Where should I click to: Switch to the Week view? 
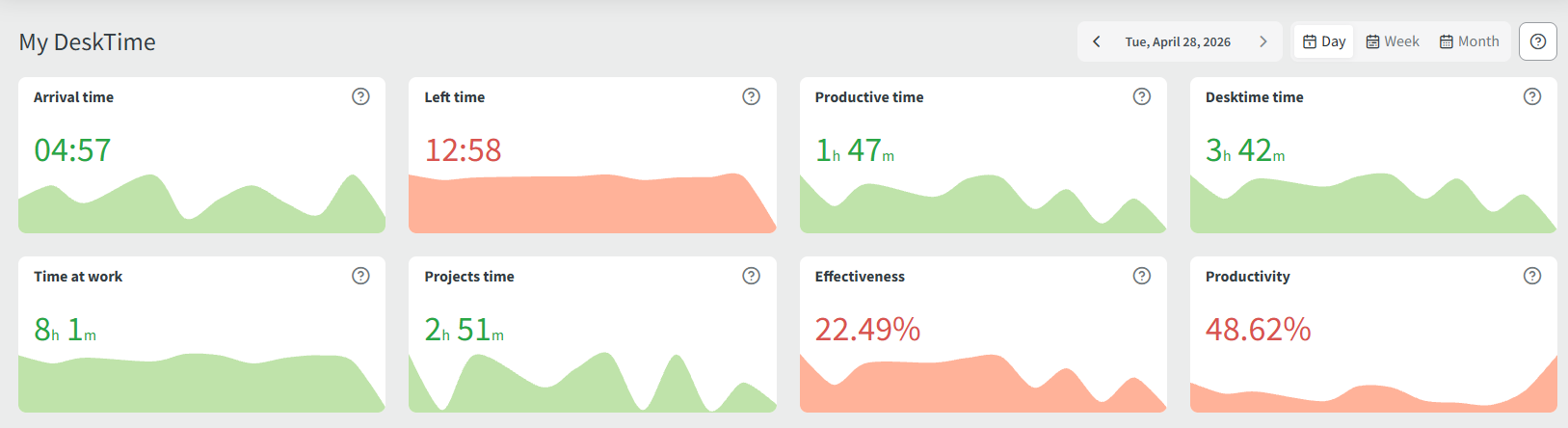click(x=1393, y=41)
